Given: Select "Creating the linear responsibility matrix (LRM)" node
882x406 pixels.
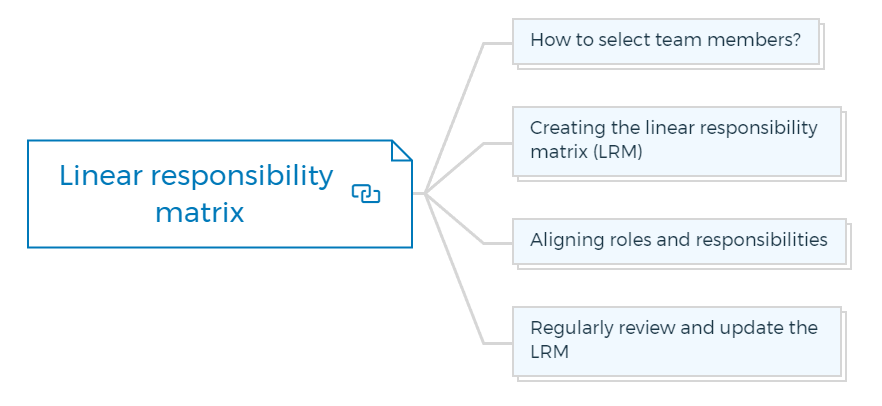Looking at the screenshot, I should tap(677, 141).
